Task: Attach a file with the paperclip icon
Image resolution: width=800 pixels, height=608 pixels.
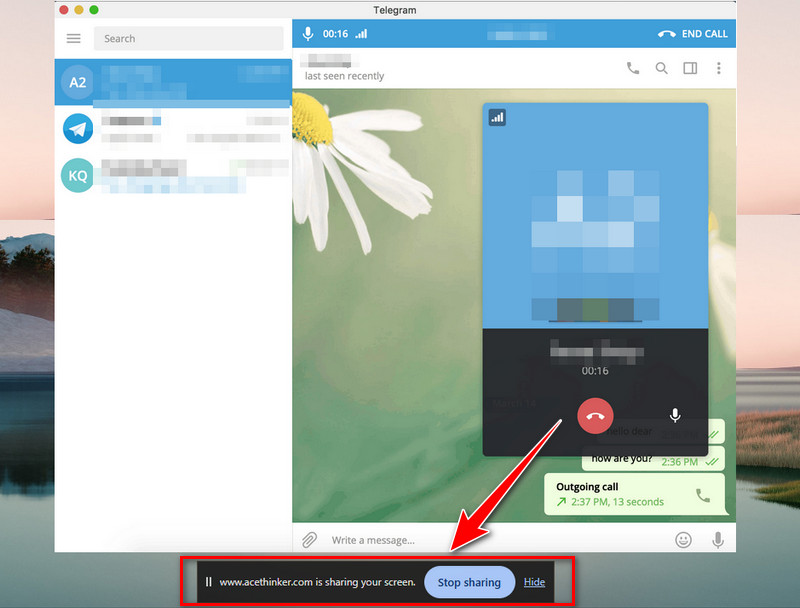Action: [x=309, y=540]
